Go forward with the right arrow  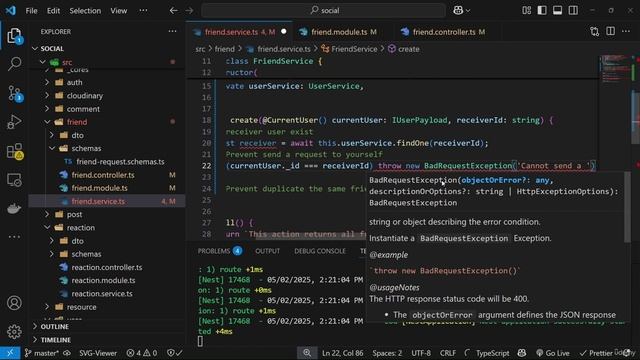coord(189,11)
